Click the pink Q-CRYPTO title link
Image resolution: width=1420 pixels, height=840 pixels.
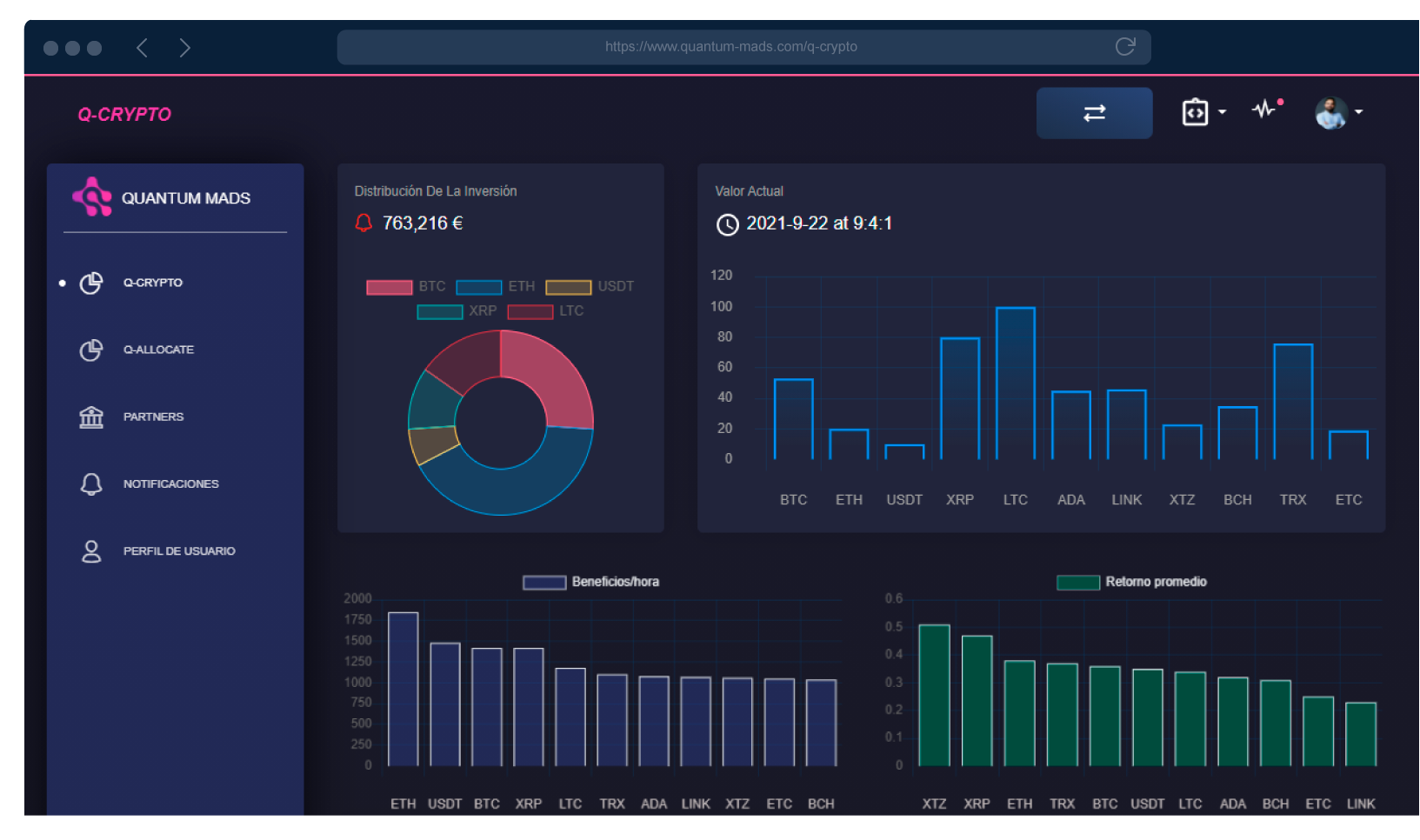point(124,113)
